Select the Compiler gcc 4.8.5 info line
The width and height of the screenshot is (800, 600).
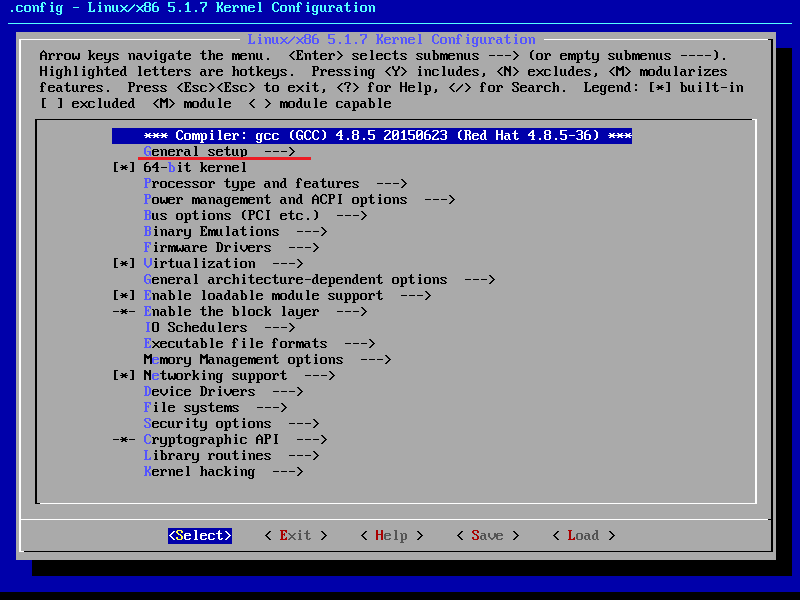click(372, 136)
